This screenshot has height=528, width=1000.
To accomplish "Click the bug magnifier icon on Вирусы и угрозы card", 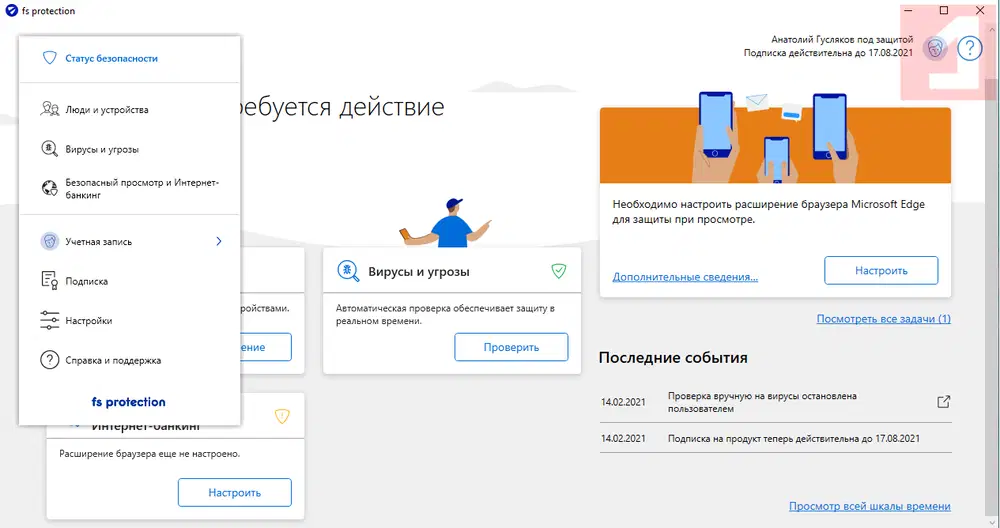I will pyautogui.click(x=348, y=271).
